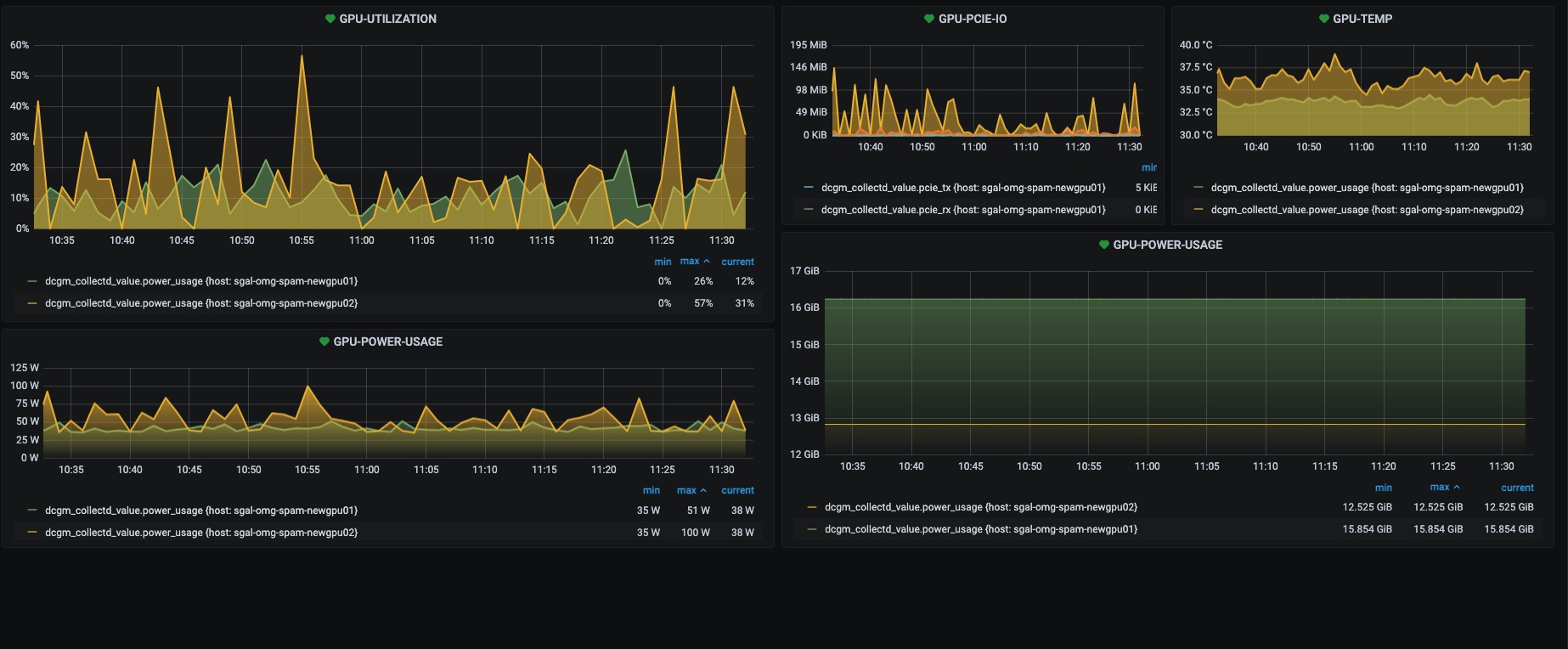Click the 5 KiB pcie_tx min value
Screen dimensions: 1568x649
[x=1146, y=188]
